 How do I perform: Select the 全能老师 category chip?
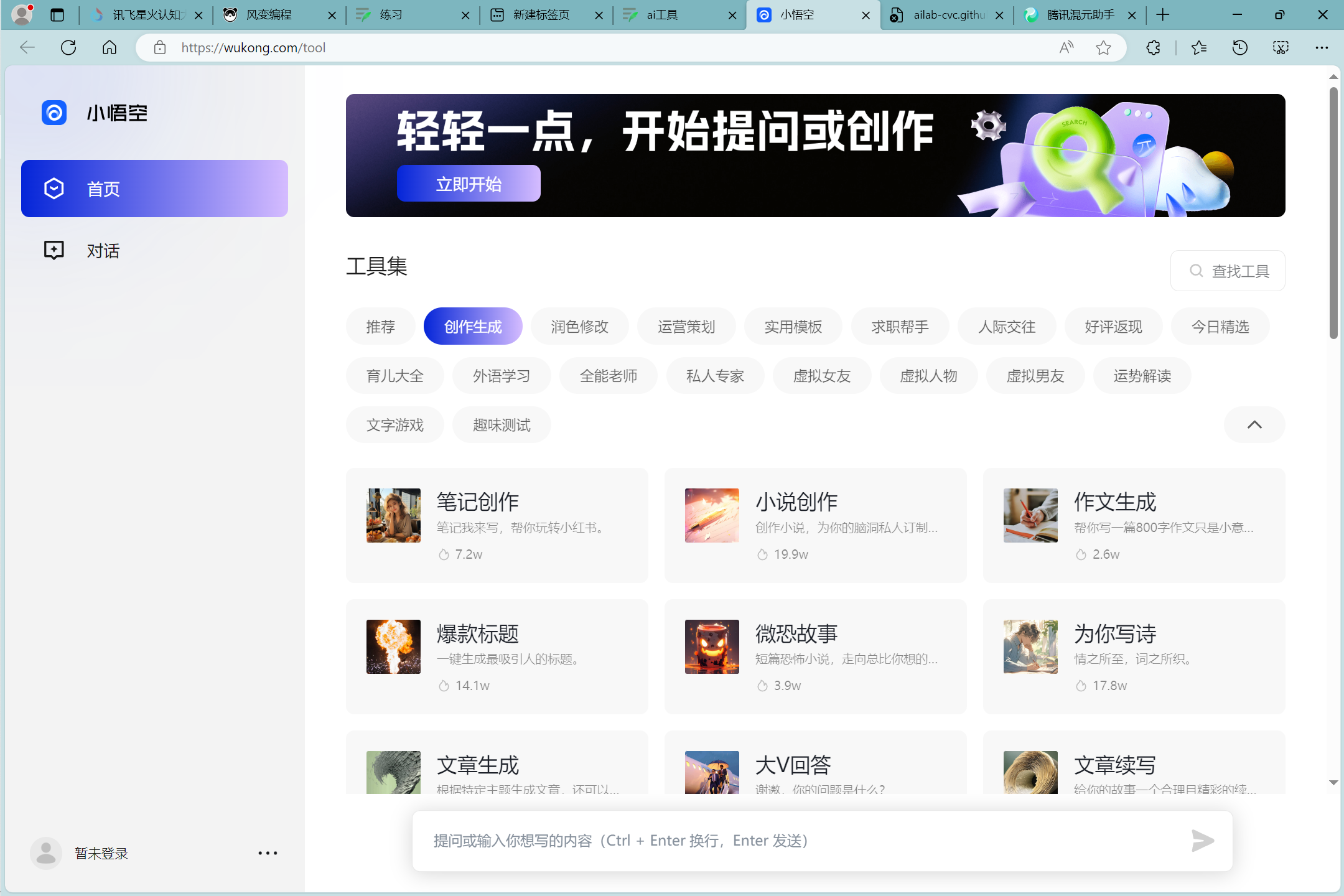click(x=609, y=375)
